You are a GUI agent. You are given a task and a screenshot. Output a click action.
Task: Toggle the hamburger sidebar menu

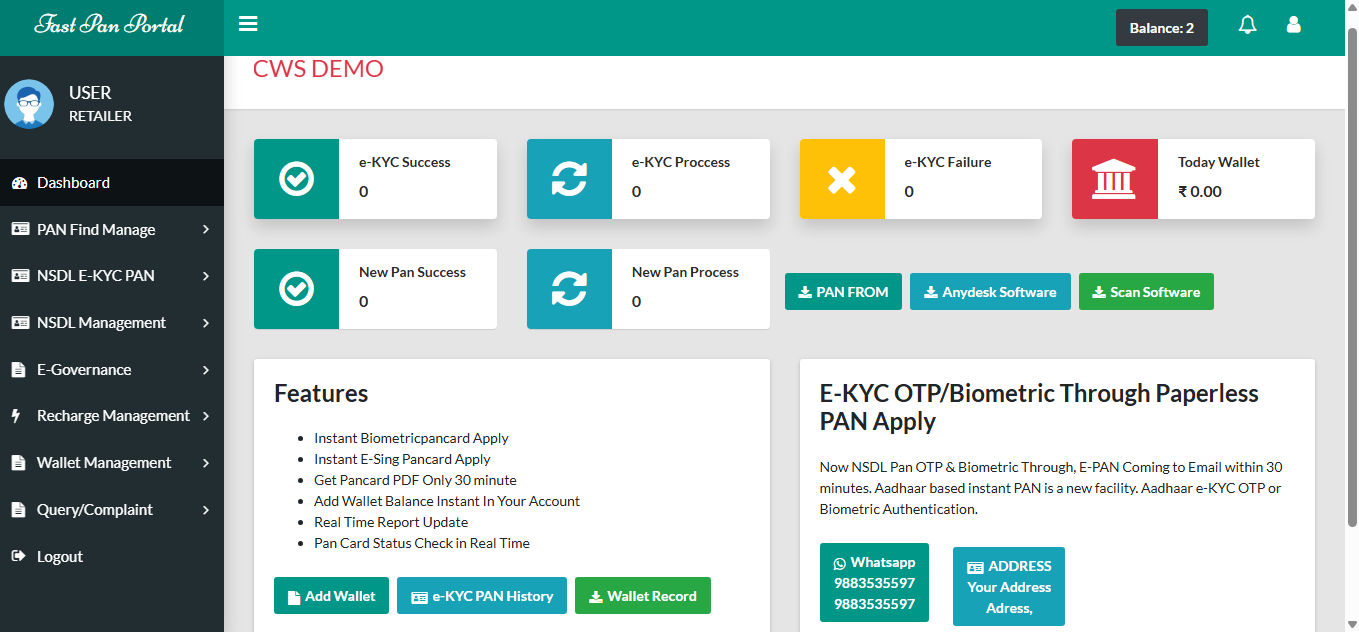tap(248, 25)
